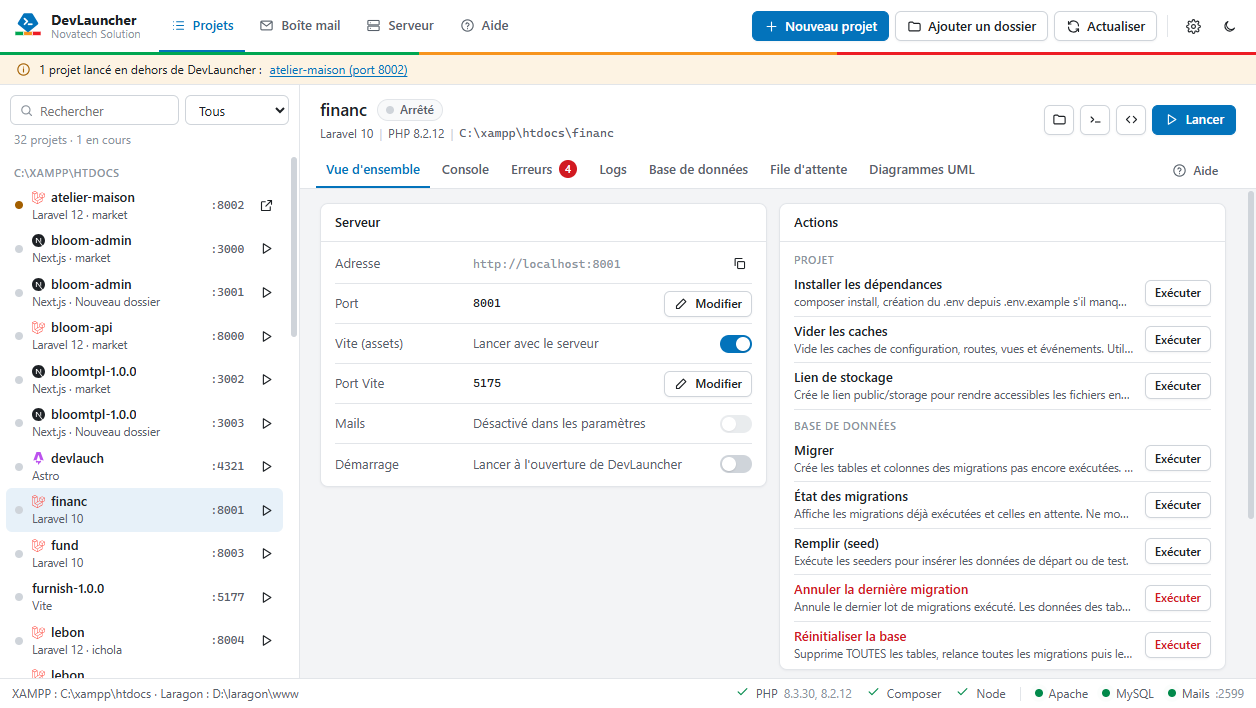Start devlauch play icon
This screenshot has height=708, width=1256.
[x=266, y=466]
